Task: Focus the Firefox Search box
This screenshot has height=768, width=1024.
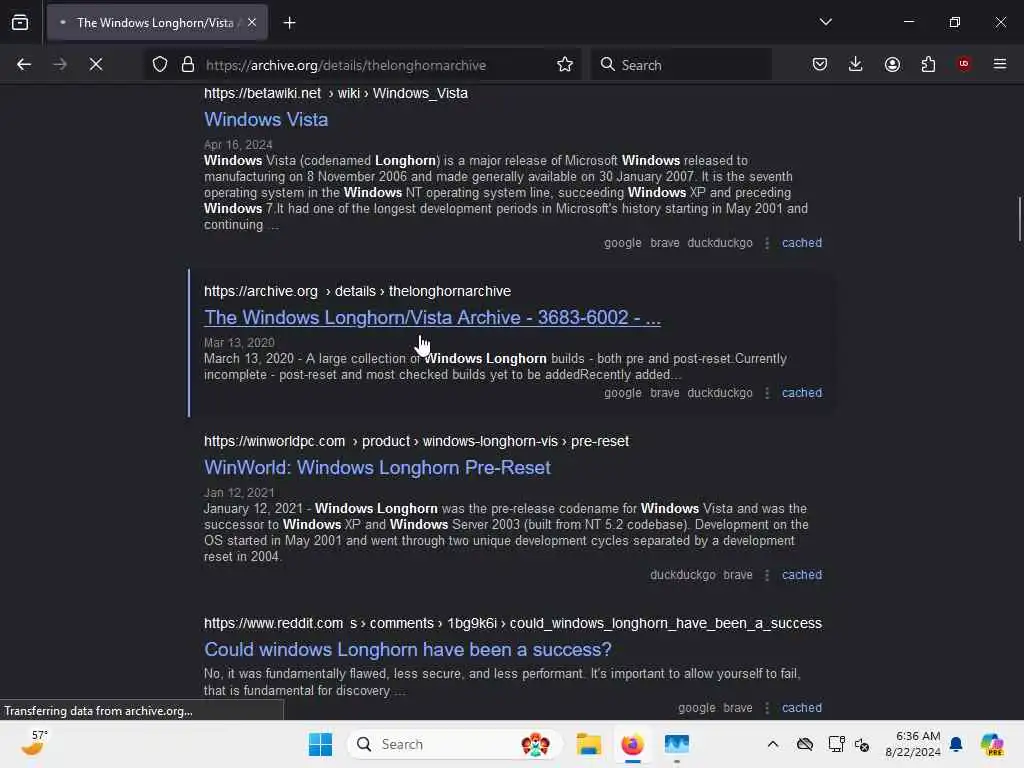Action: 681,65
